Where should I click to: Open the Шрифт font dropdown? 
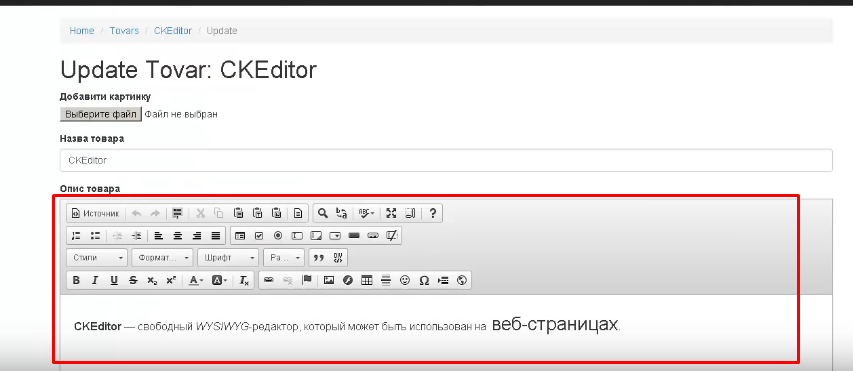[x=228, y=258]
